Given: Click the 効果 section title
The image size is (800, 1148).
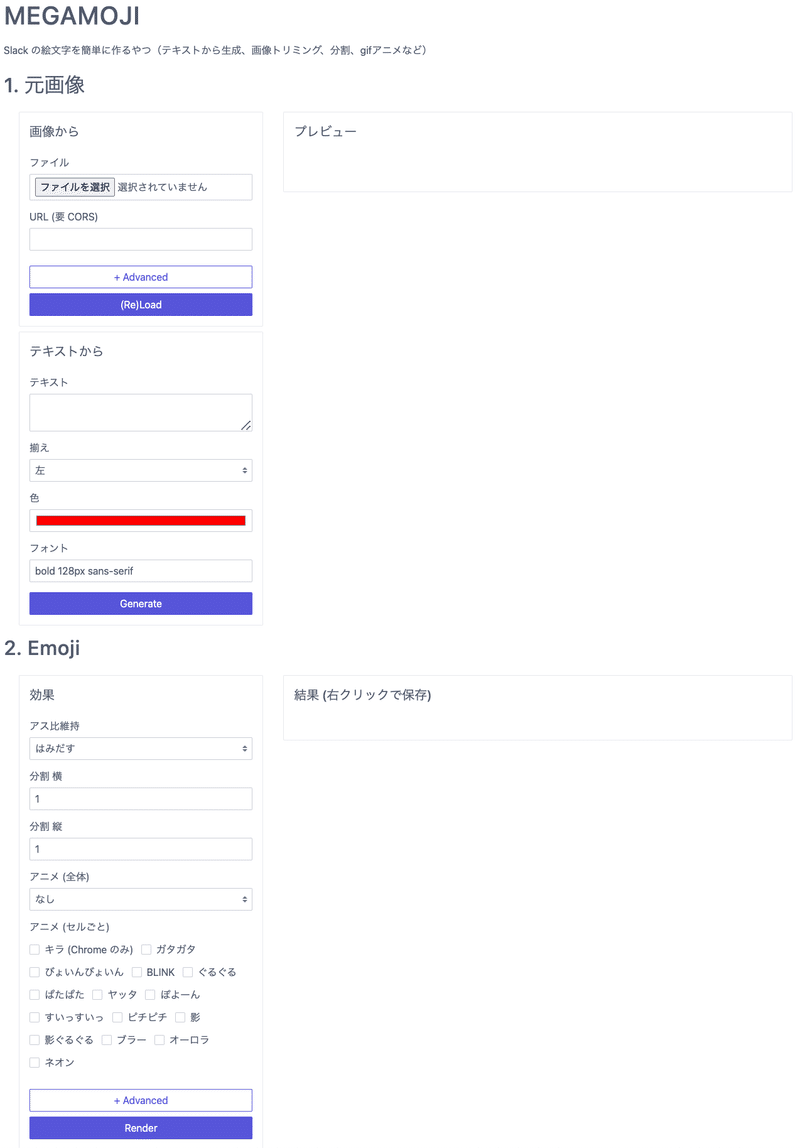Looking at the screenshot, I should click(42, 695).
